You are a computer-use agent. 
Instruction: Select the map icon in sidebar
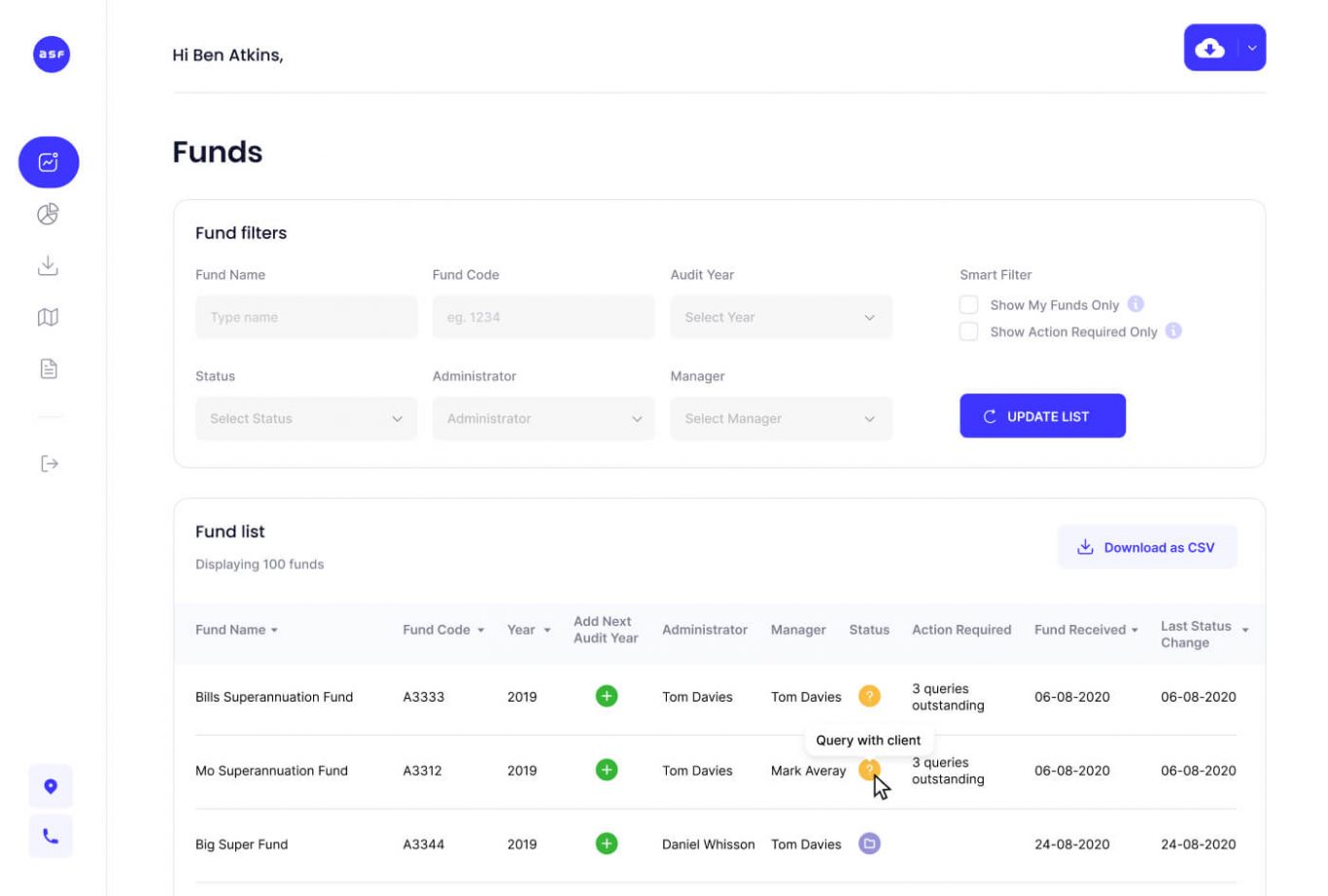(48, 317)
